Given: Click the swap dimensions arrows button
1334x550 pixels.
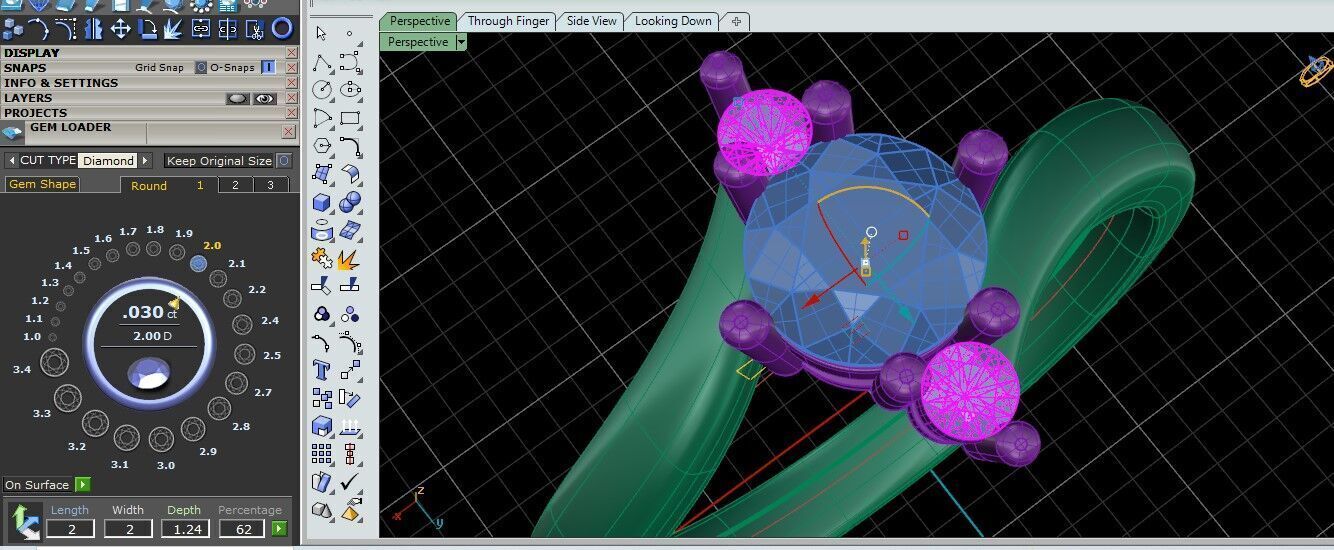Looking at the screenshot, I should [24, 522].
